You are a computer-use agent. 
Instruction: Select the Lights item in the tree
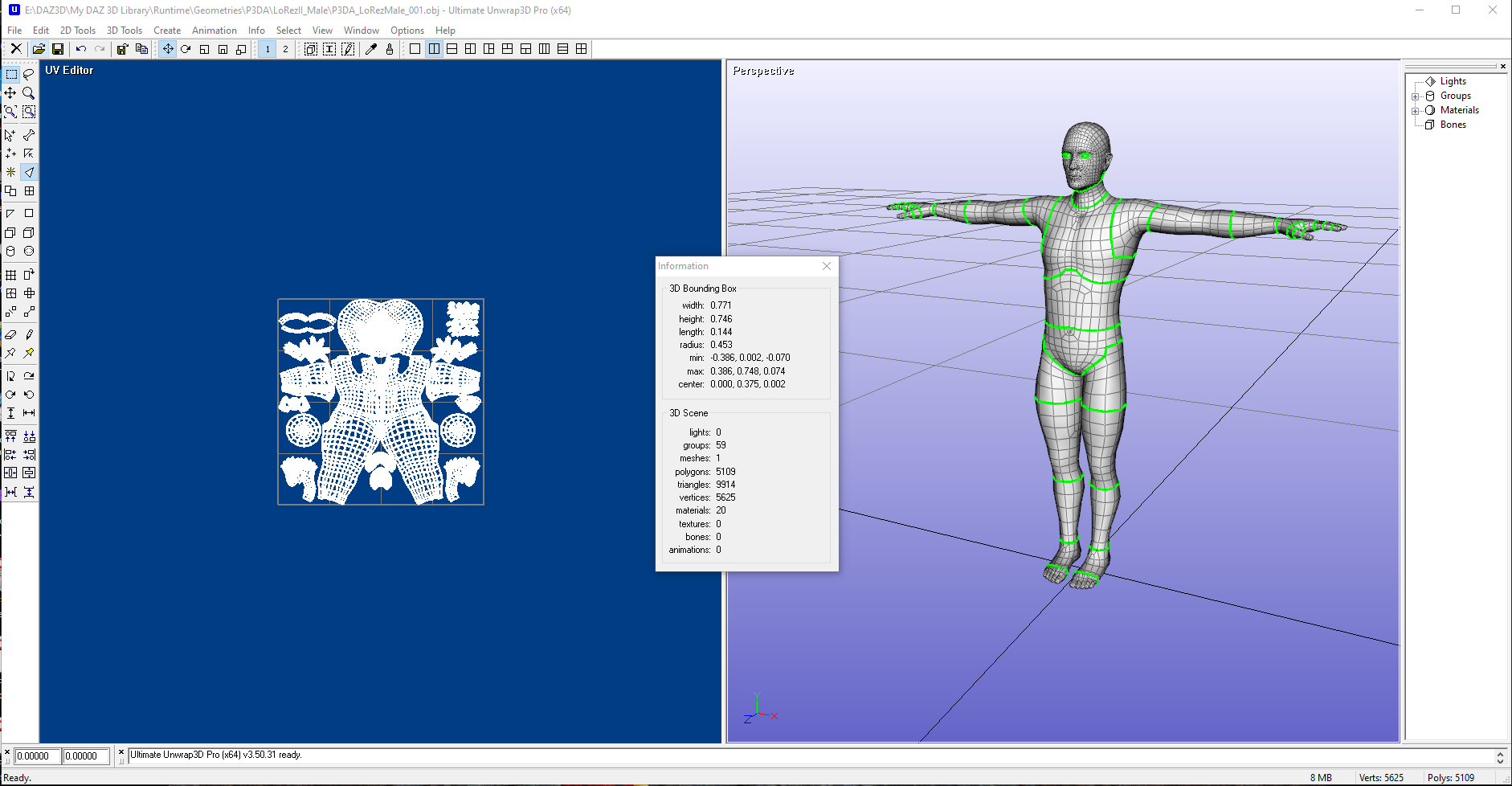[1453, 81]
